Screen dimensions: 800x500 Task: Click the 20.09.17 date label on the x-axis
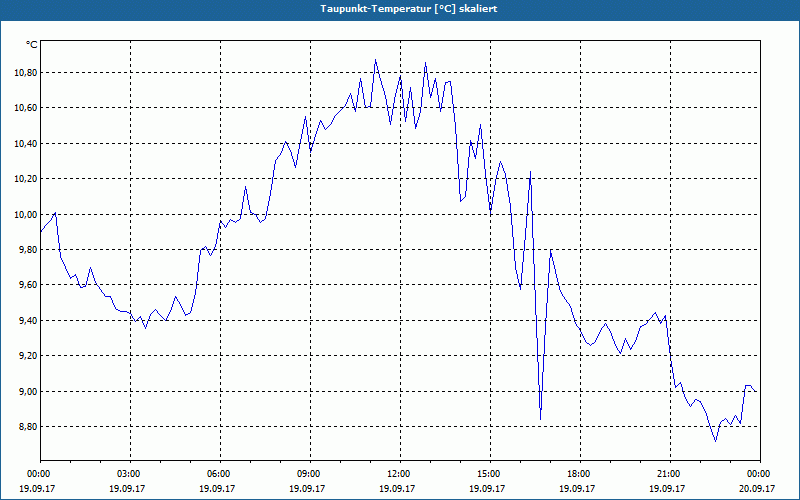pos(757,488)
